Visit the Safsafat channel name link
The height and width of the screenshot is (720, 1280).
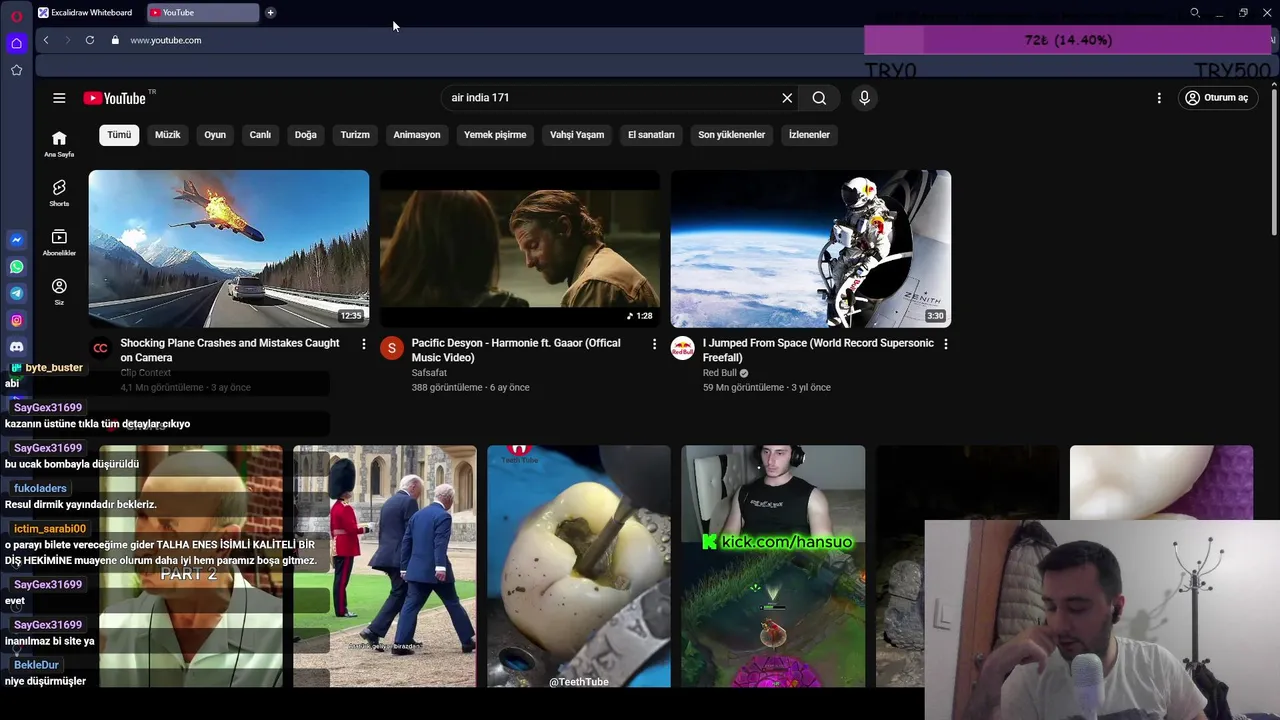429,373
